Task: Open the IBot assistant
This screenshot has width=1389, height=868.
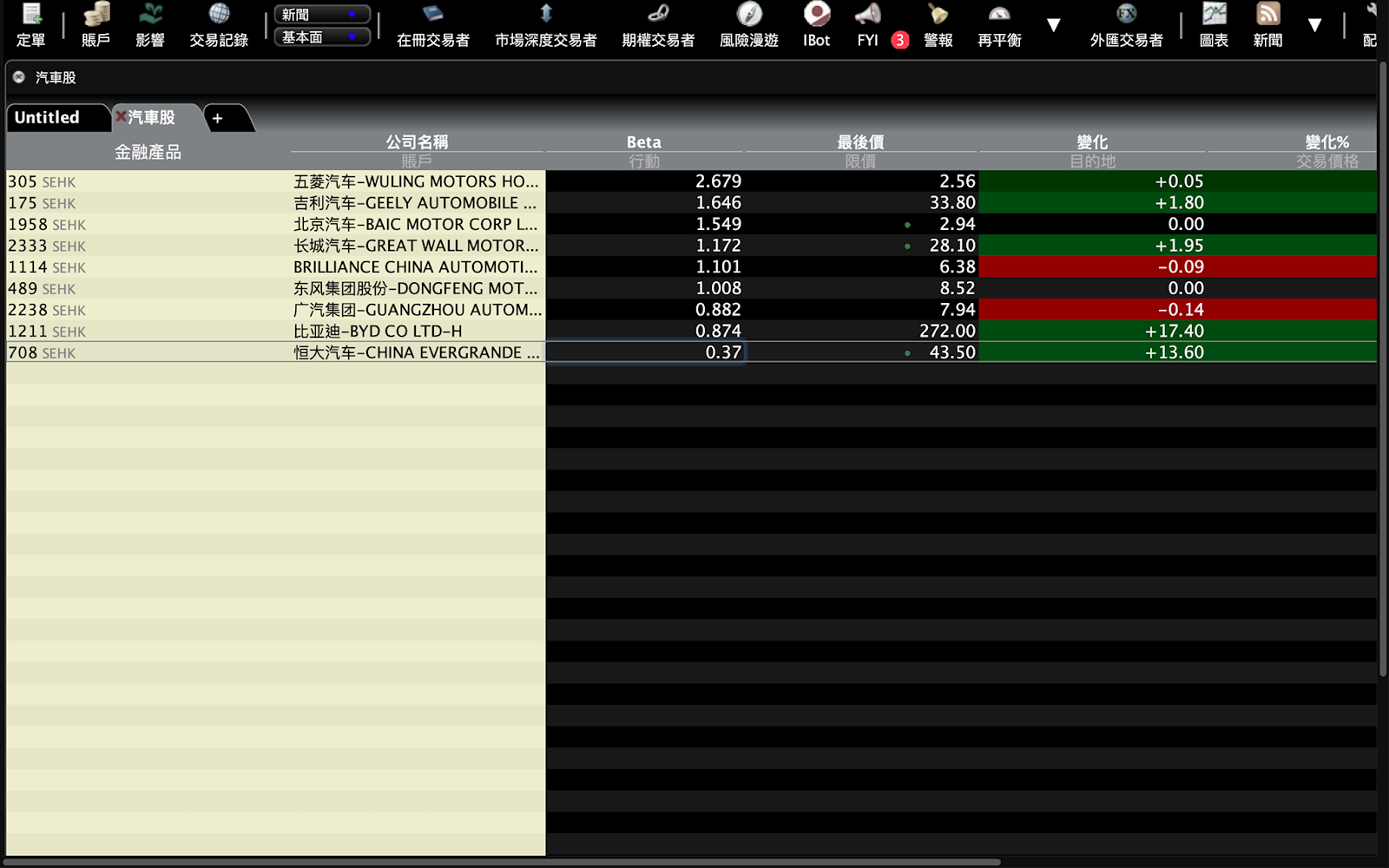Action: pos(816,24)
